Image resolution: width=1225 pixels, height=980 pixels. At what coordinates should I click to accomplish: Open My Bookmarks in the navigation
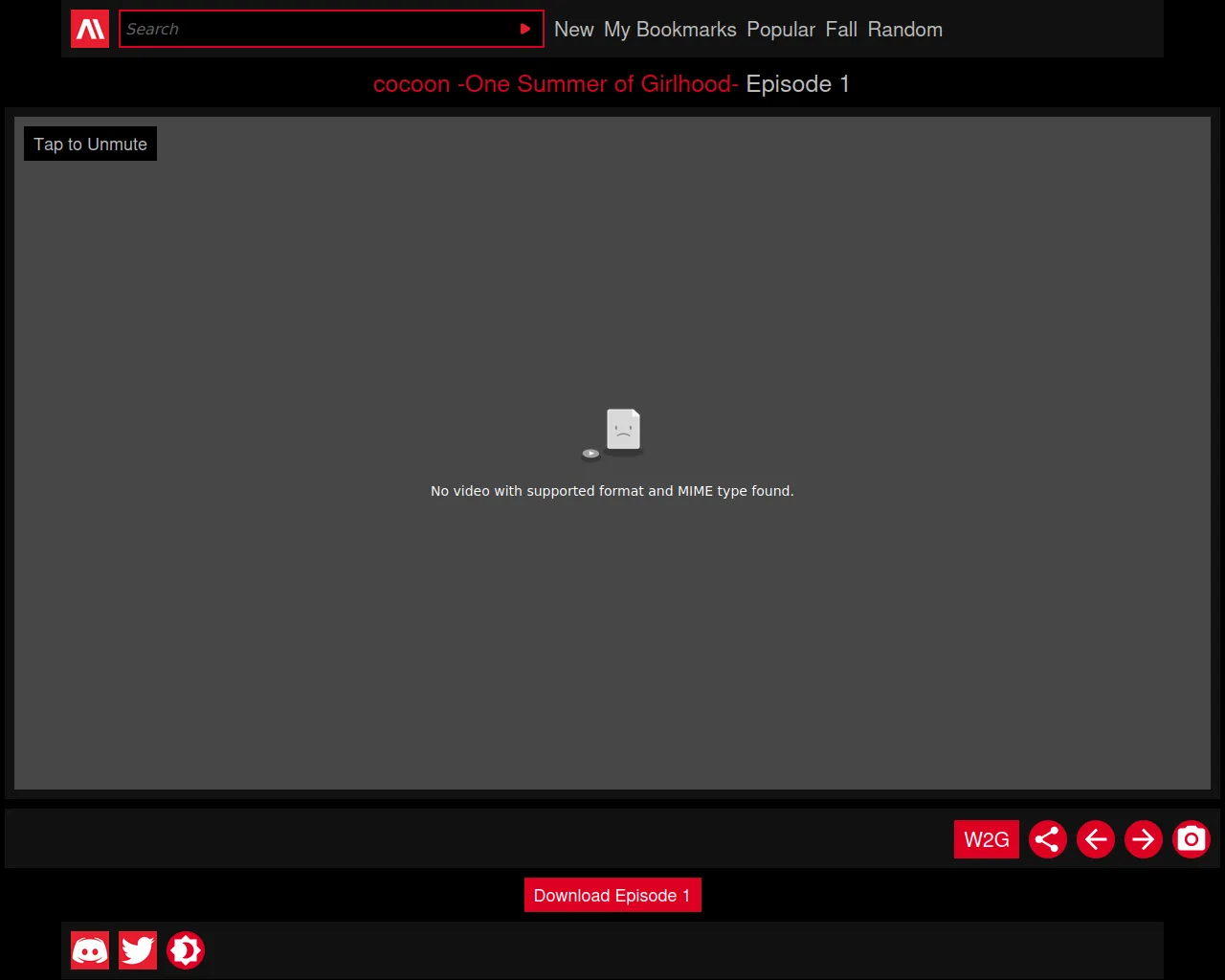click(x=670, y=30)
